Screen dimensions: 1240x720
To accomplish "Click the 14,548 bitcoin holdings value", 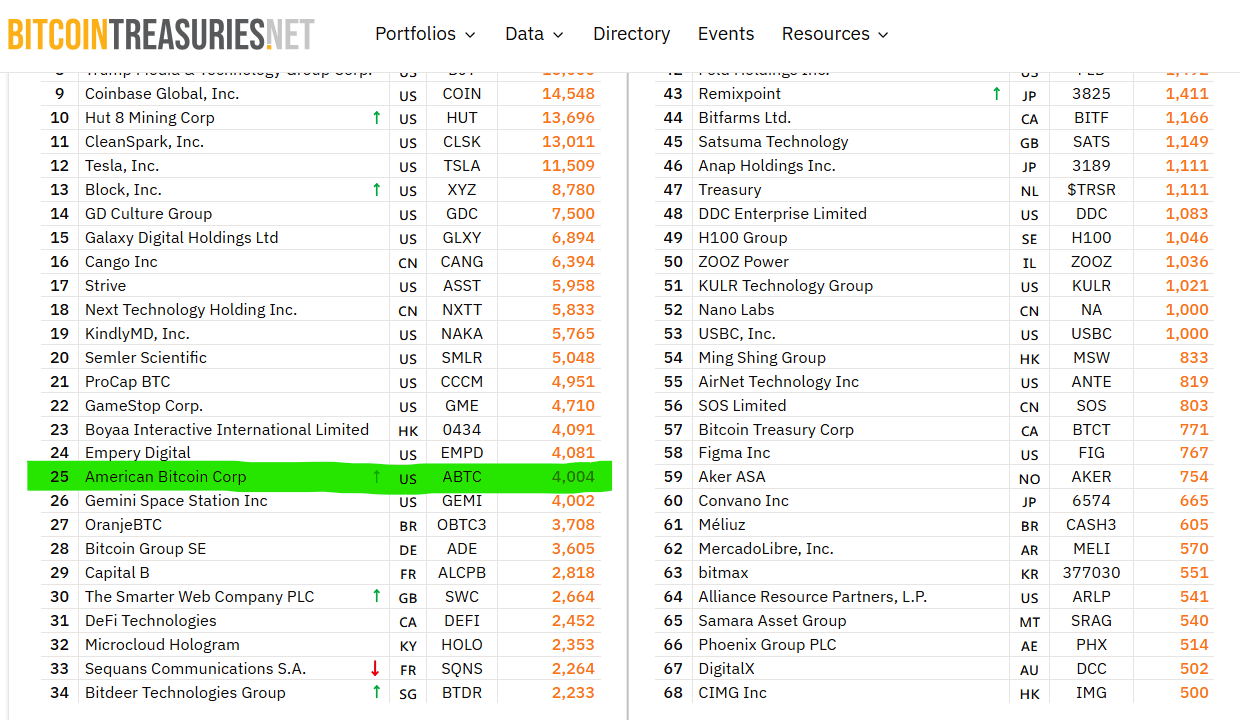I will pyautogui.click(x=568, y=94).
